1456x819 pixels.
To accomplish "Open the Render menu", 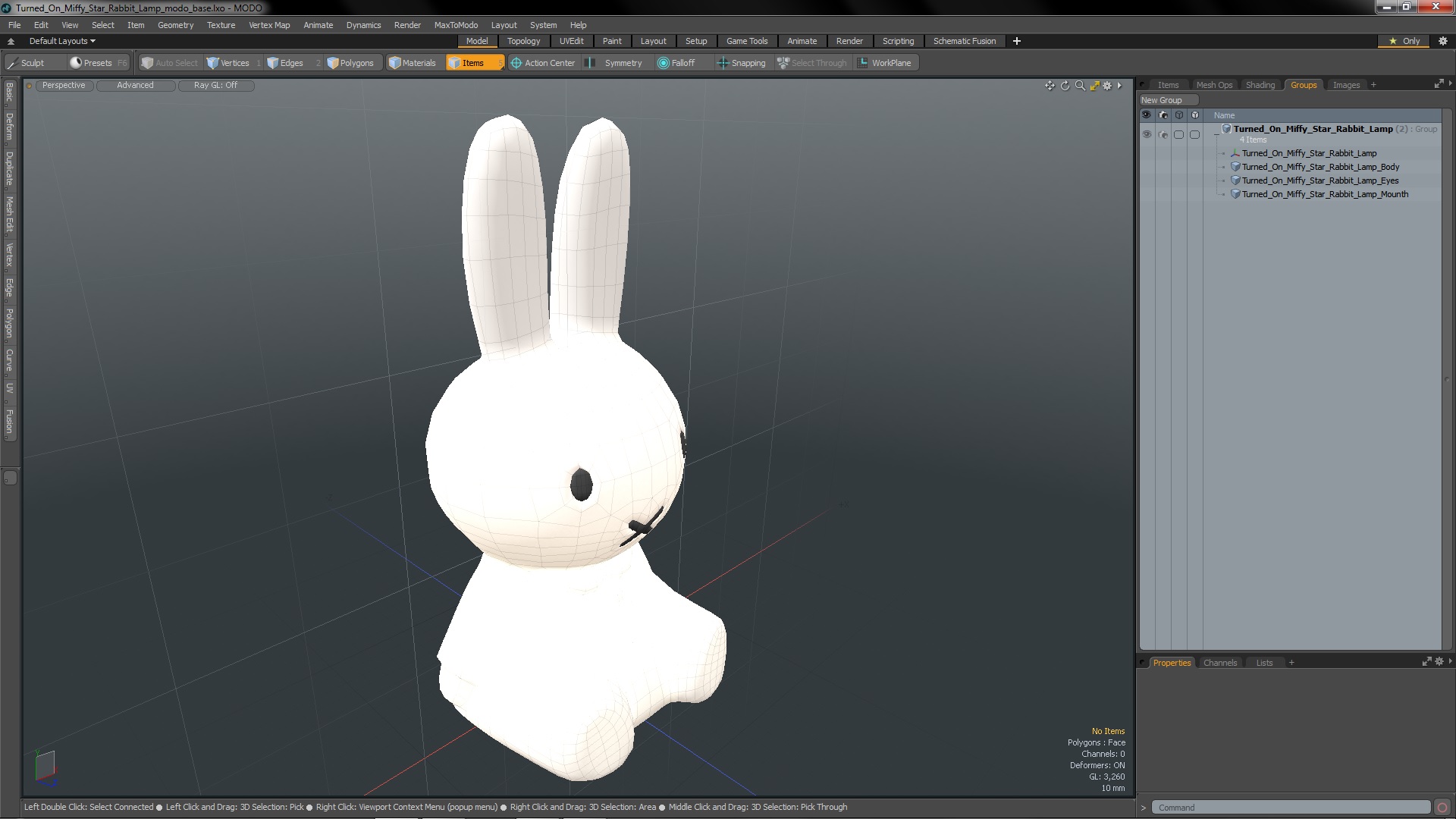I will click(407, 25).
